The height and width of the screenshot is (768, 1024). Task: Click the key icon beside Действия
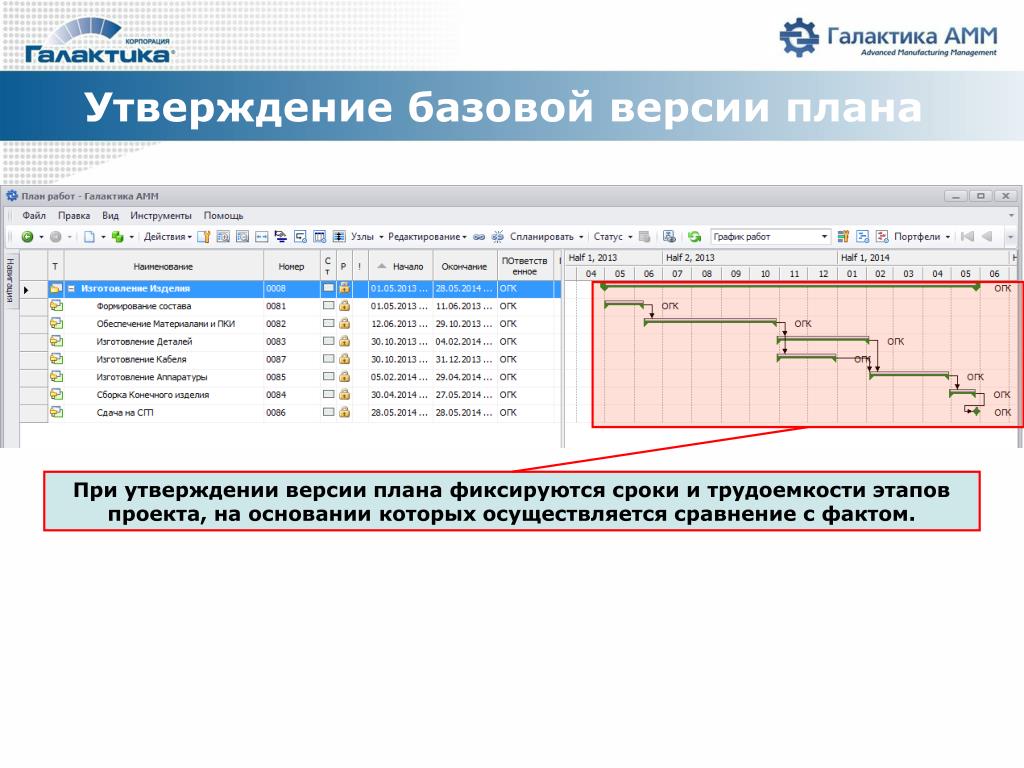(204, 236)
